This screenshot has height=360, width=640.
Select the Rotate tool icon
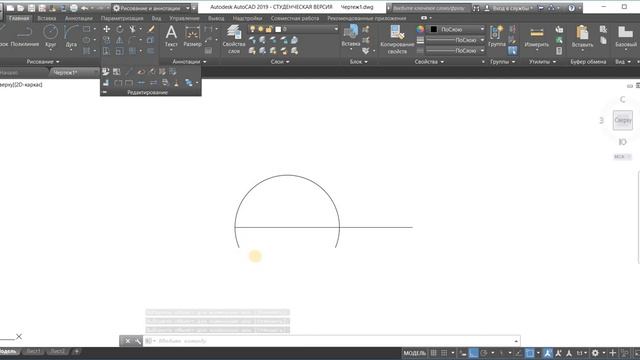[120, 29]
